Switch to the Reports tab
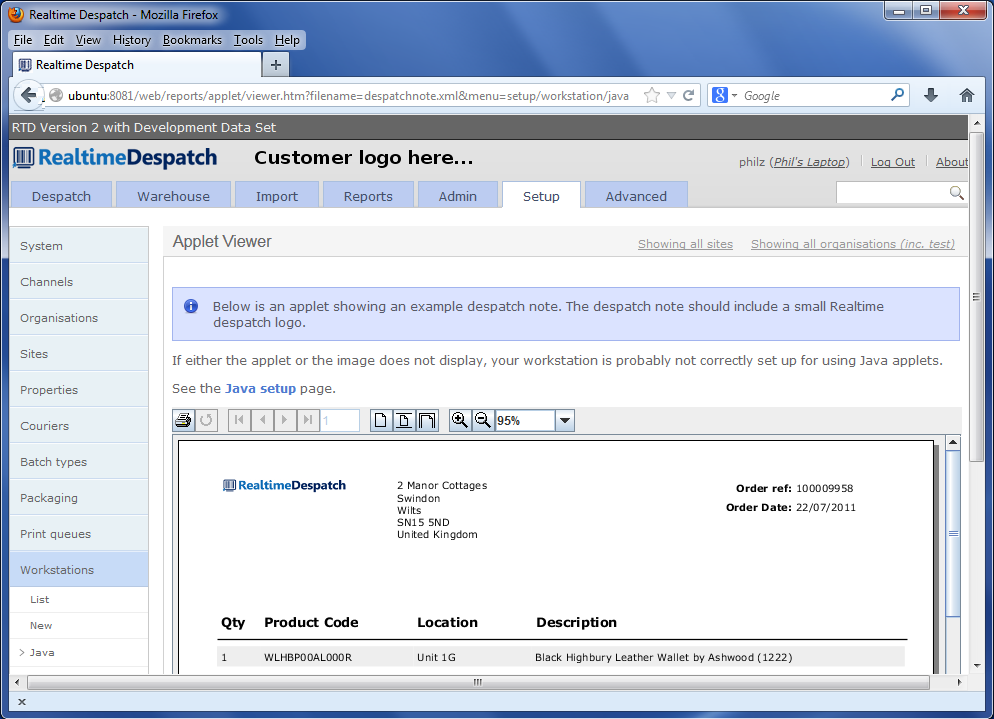The height and width of the screenshot is (719, 994). point(368,195)
